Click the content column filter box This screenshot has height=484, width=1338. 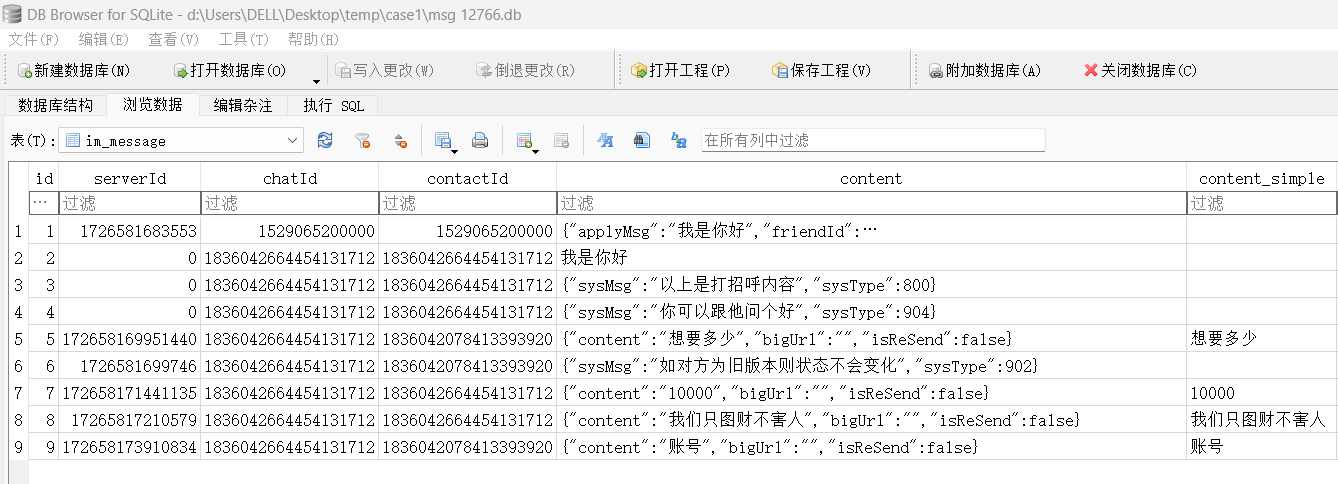coord(872,203)
